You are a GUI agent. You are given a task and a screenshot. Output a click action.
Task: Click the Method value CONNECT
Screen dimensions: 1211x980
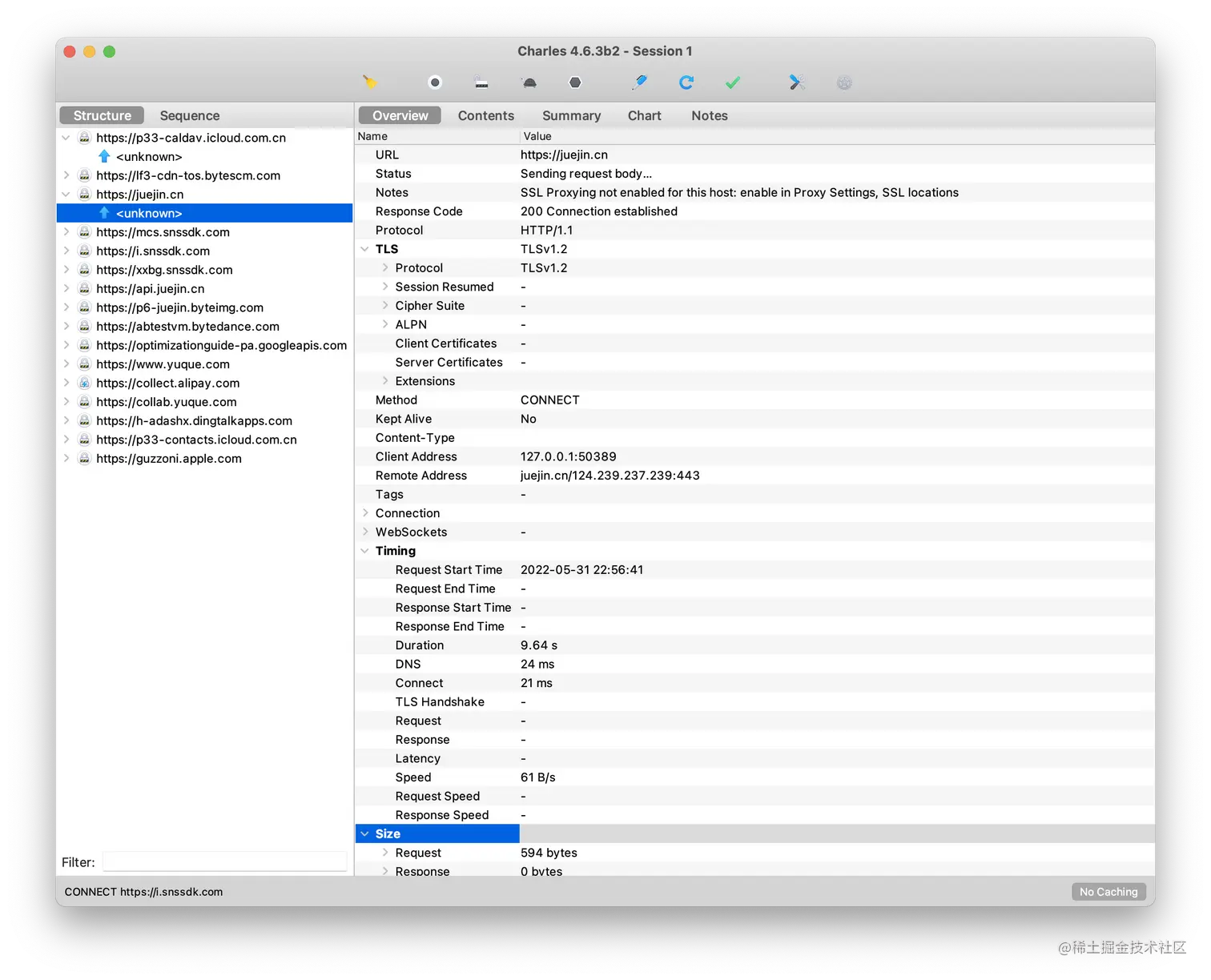click(549, 400)
